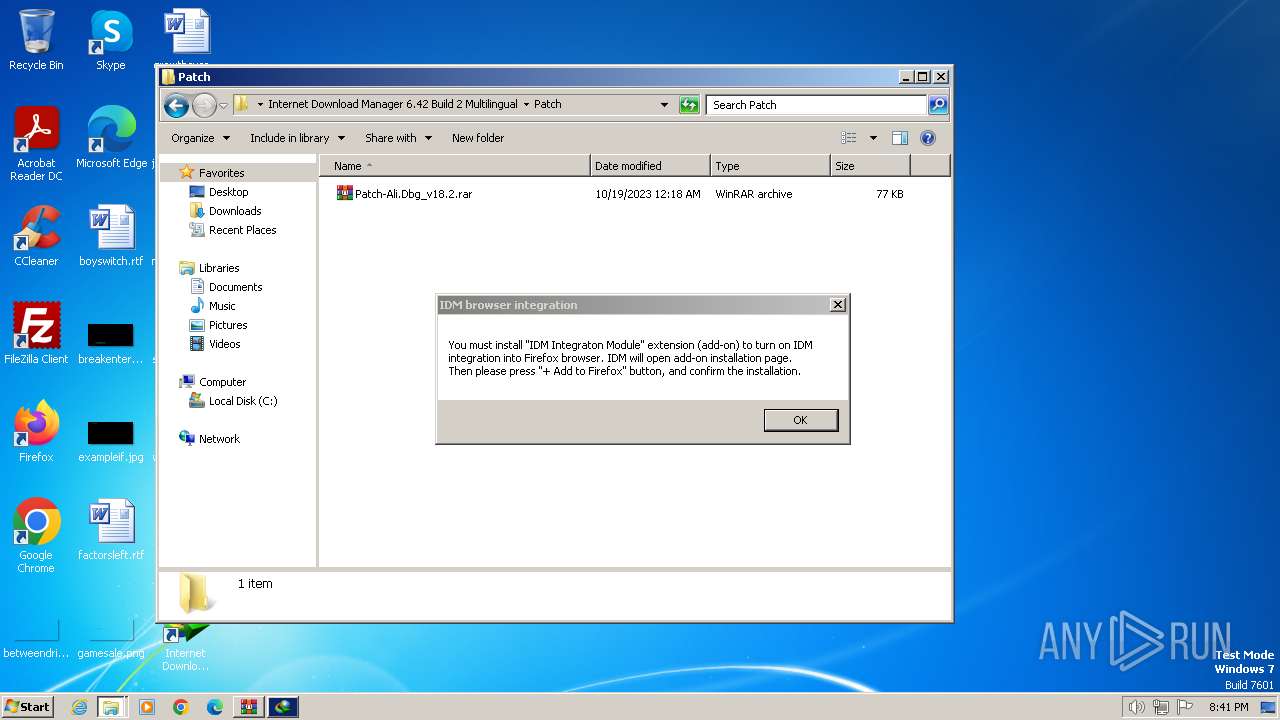This screenshot has height=720, width=1280.
Task: Open the Include in library menu
Action: pos(297,138)
